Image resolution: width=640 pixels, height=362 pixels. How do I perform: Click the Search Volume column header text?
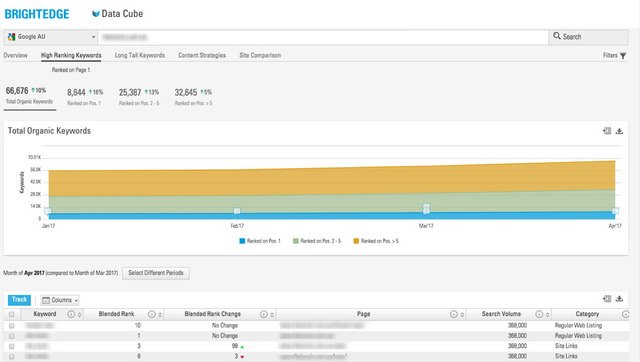pos(501,314)
